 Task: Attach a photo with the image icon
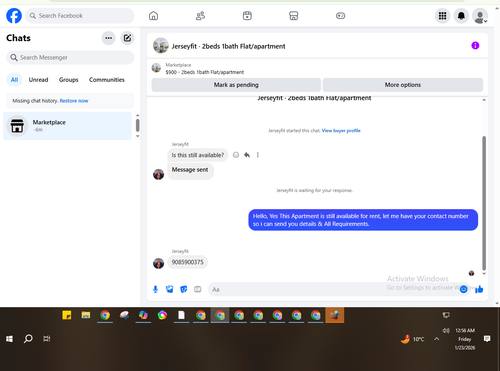pyautogui.click(x=170, y=289)
